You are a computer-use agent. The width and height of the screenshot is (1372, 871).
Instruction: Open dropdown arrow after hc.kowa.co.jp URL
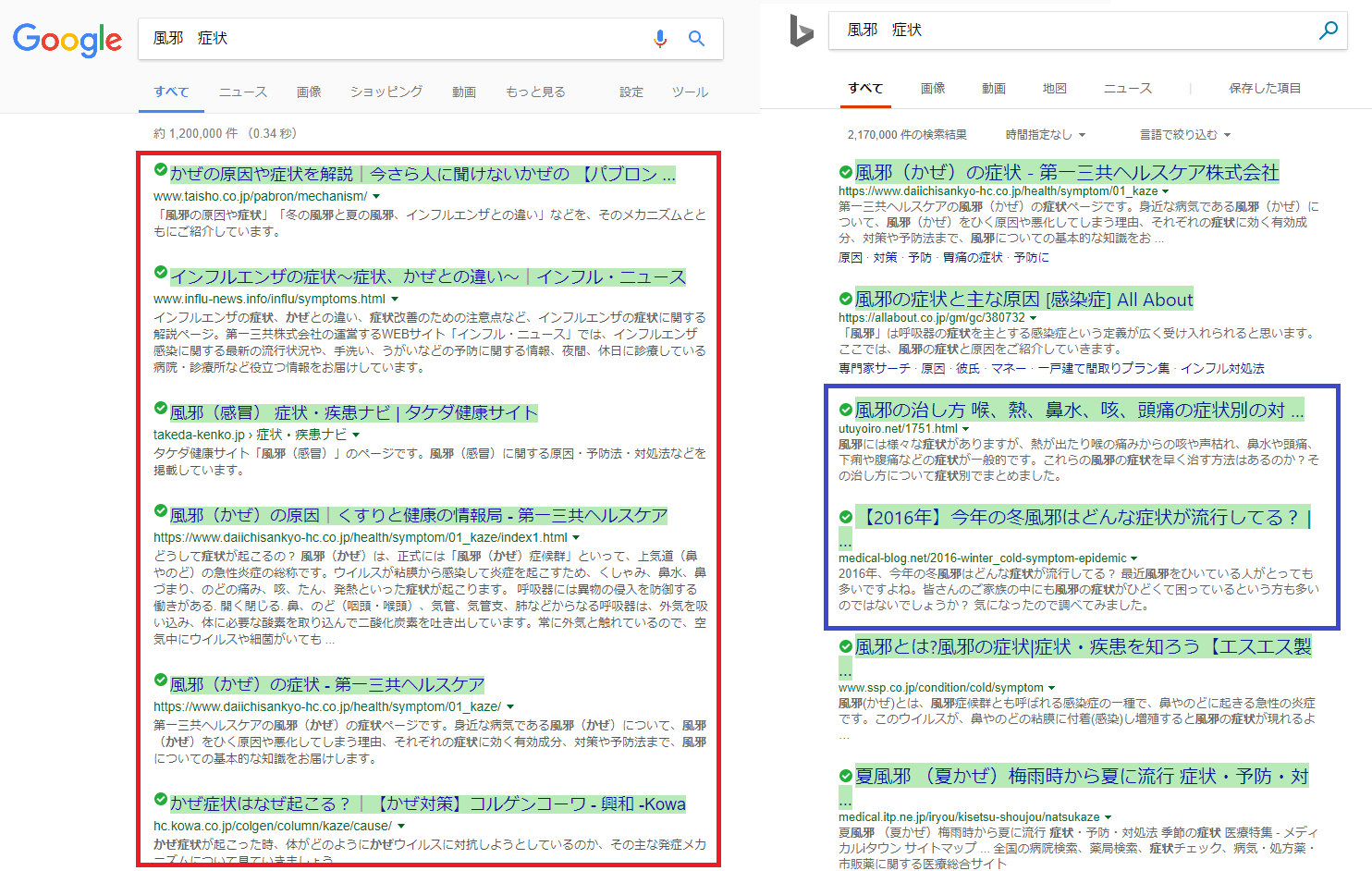tap(401, 827)
